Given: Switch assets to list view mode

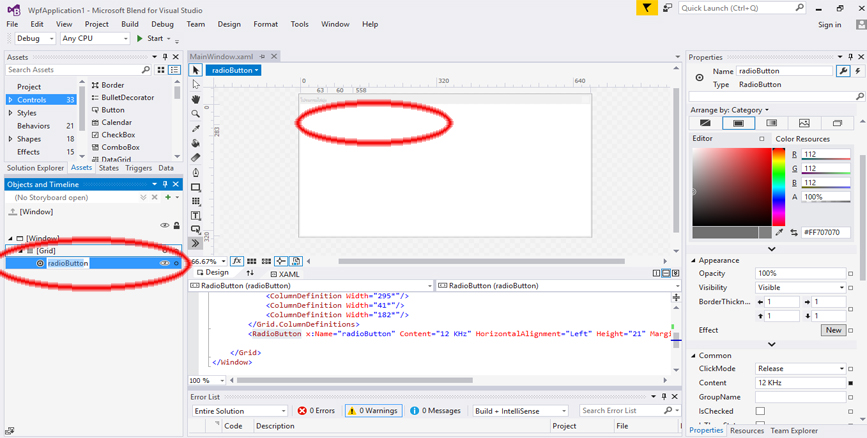Looking at the screenshot, I should pyautogui.click(x=174, y=70).
